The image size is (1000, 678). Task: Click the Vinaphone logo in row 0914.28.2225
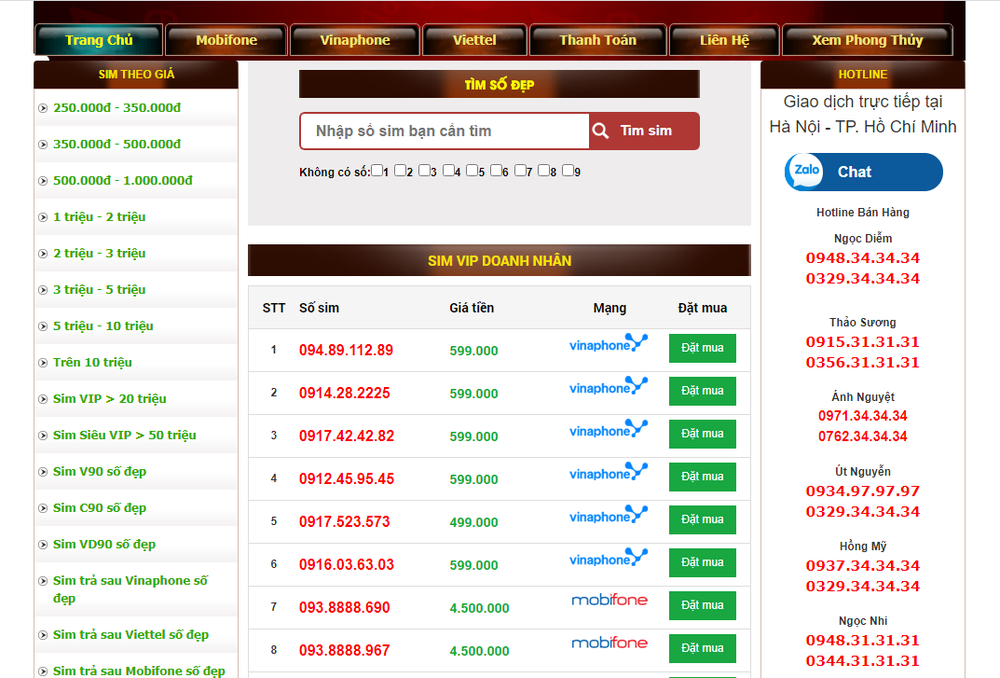tap(608, 386)
